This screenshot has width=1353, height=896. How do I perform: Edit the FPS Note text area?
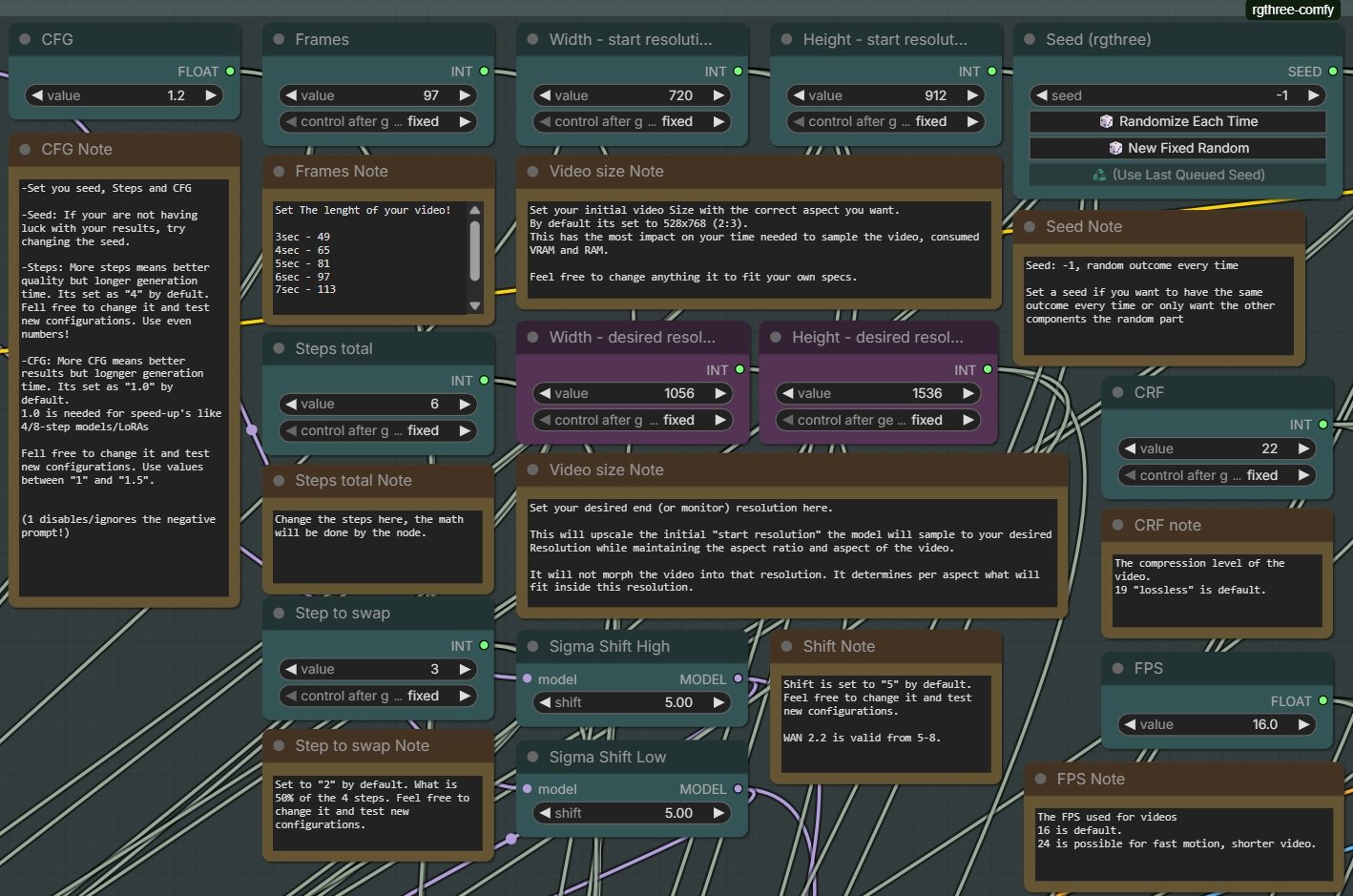point(1184,844)
